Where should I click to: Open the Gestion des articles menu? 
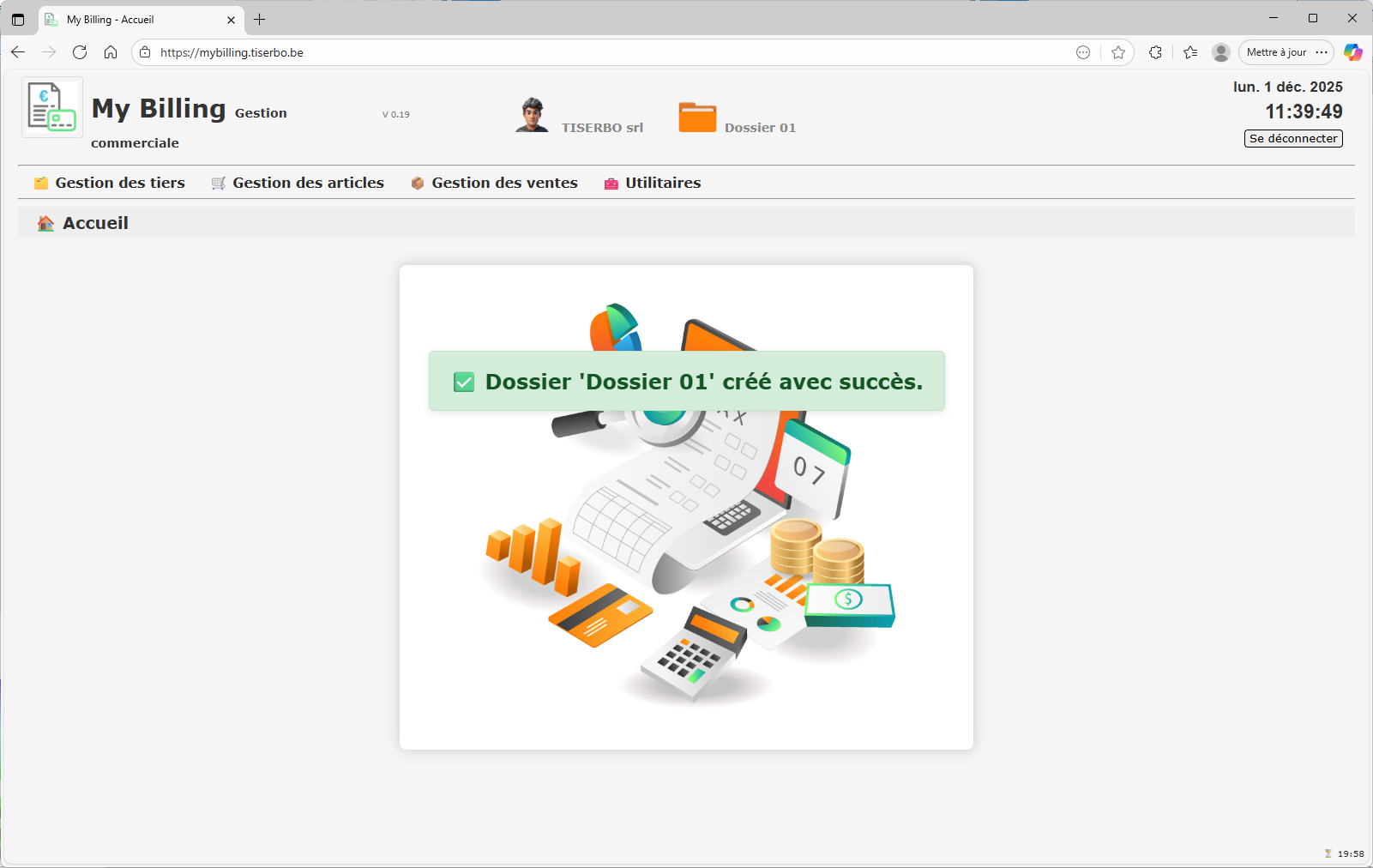pos(298,183)
